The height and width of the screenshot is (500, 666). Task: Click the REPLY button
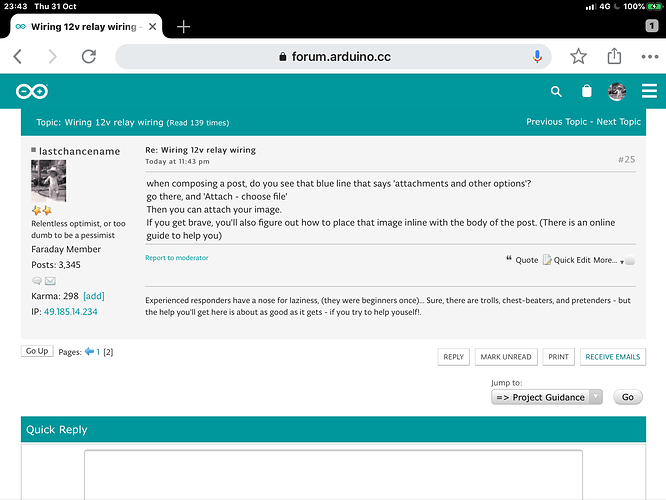pos(454,357)
